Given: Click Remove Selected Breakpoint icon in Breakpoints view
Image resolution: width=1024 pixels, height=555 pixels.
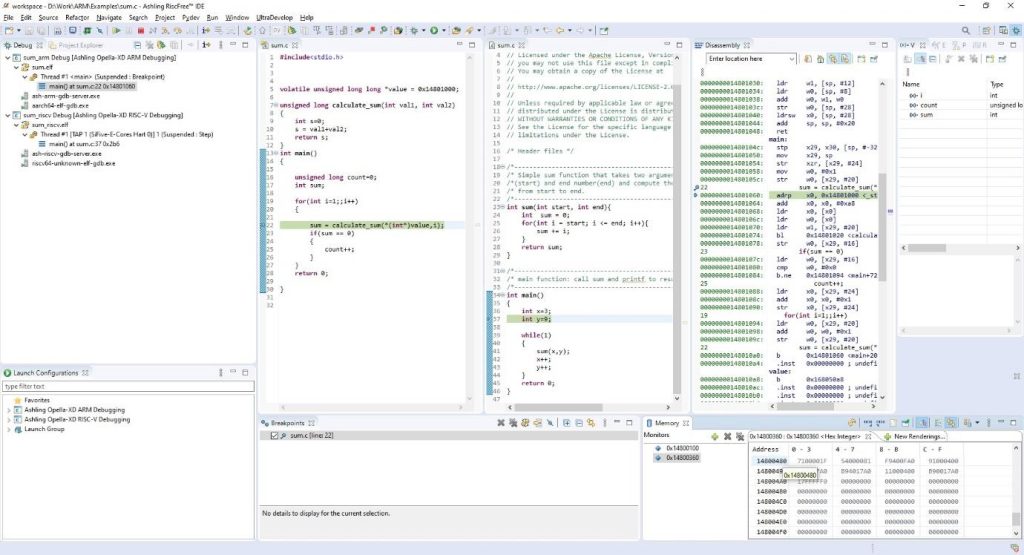Looking at the screenshot, I should coord(501,423).
